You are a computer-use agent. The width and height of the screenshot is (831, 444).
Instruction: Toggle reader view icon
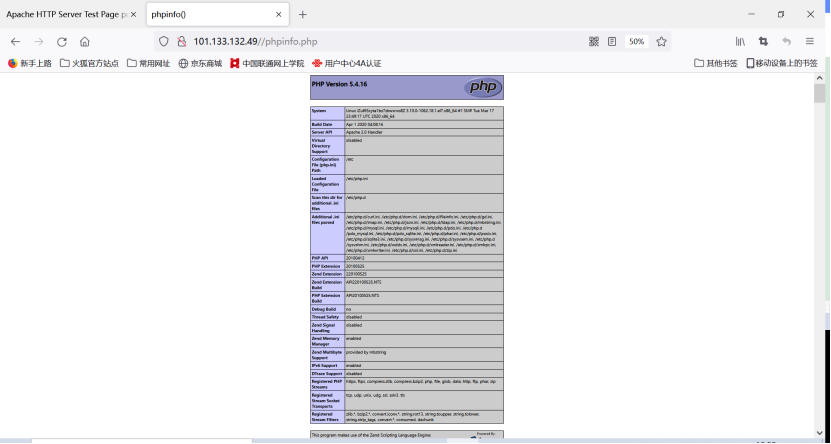pyautogui.click(x=612, y=41)
